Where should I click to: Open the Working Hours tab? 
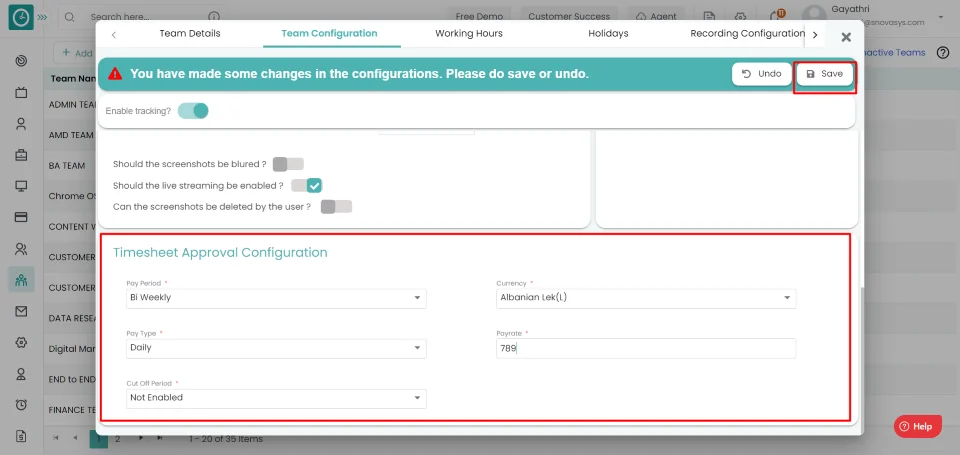click(x=469, y=34)
